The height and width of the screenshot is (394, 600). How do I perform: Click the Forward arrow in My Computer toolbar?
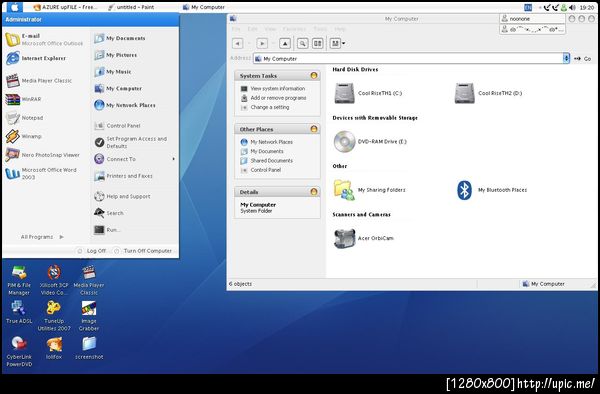pos(262,44)
